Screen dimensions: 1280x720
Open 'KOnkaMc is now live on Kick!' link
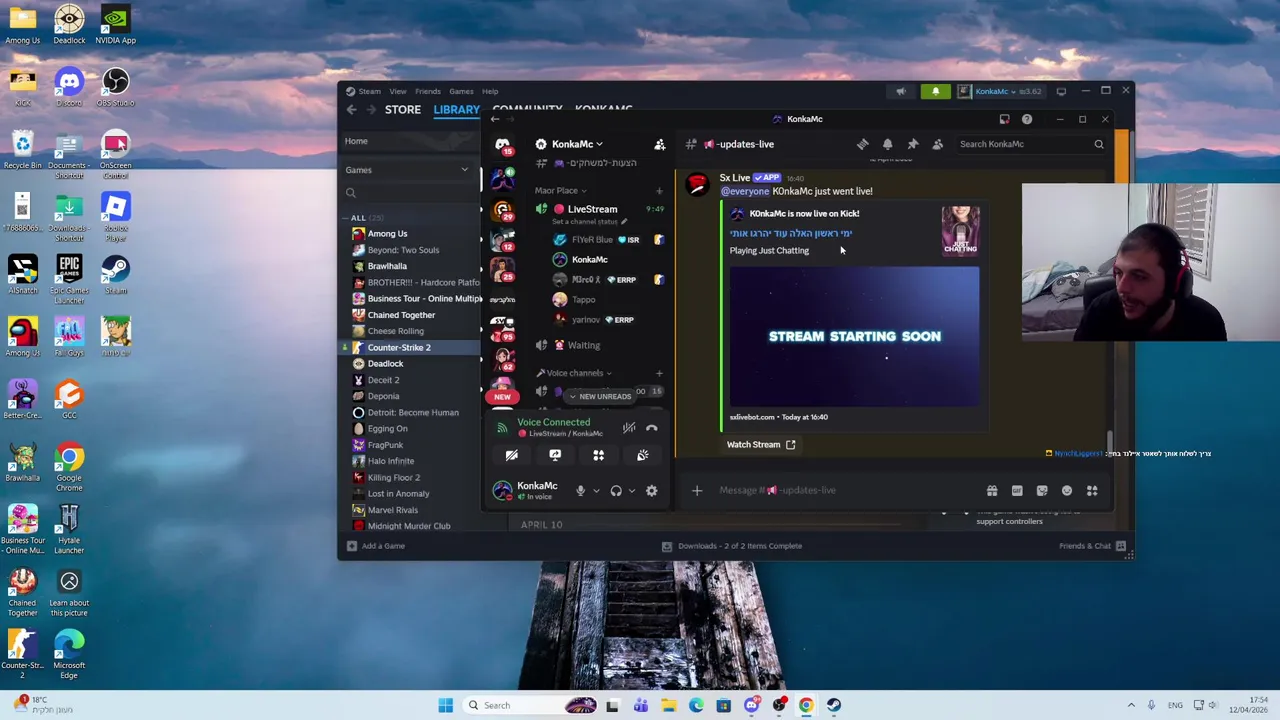(804, 213)
